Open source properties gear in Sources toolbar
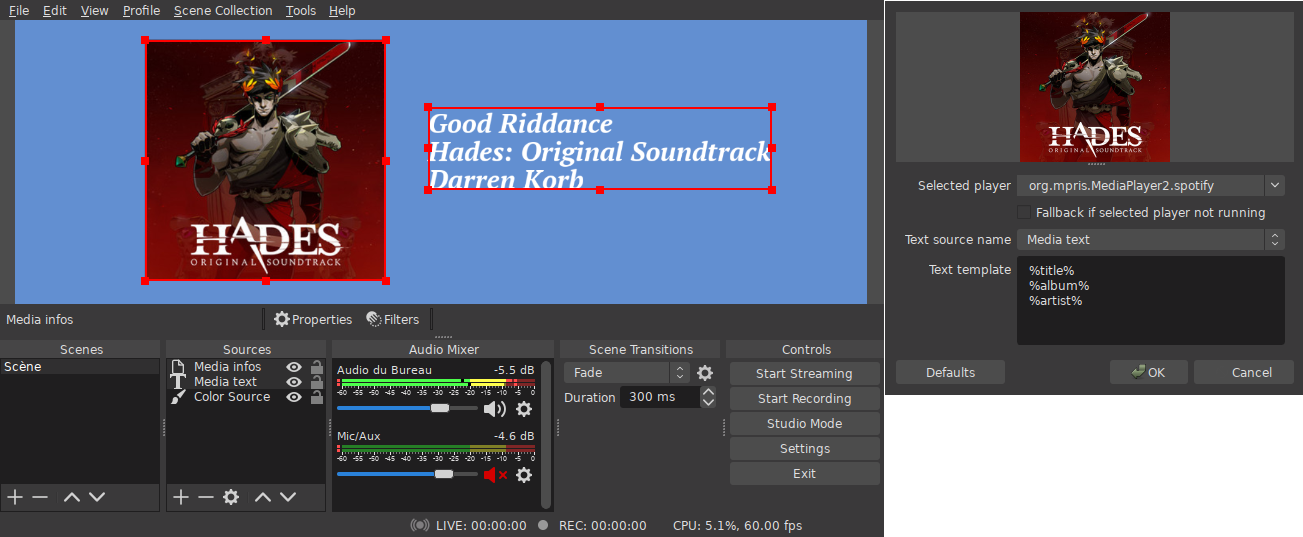 pos(231,497)
